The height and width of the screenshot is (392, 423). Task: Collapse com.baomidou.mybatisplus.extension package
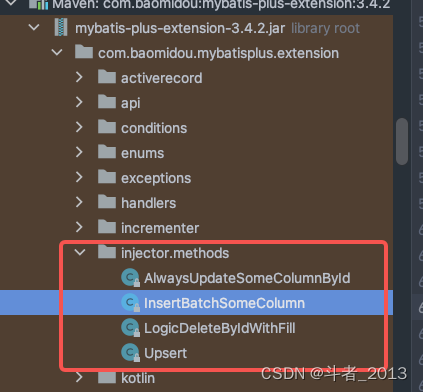tap(57, 52)
